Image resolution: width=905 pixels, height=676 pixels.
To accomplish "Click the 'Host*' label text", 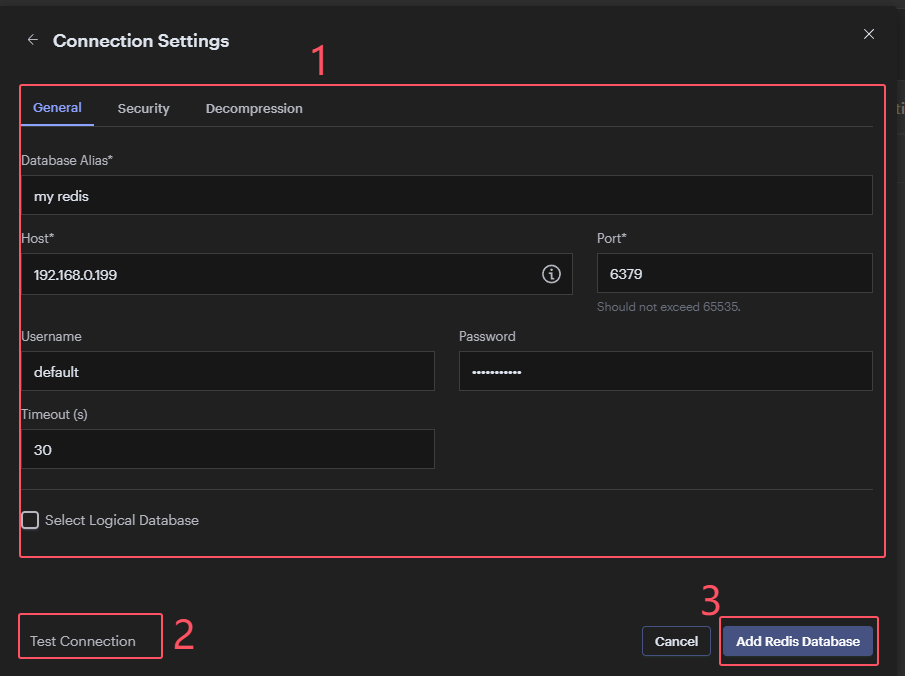I will [x=38, y=238].
